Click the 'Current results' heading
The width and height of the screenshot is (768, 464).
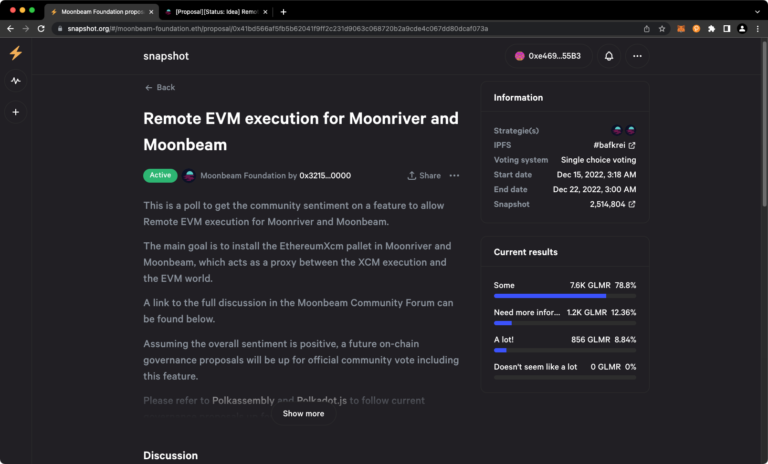coord(526,252)
